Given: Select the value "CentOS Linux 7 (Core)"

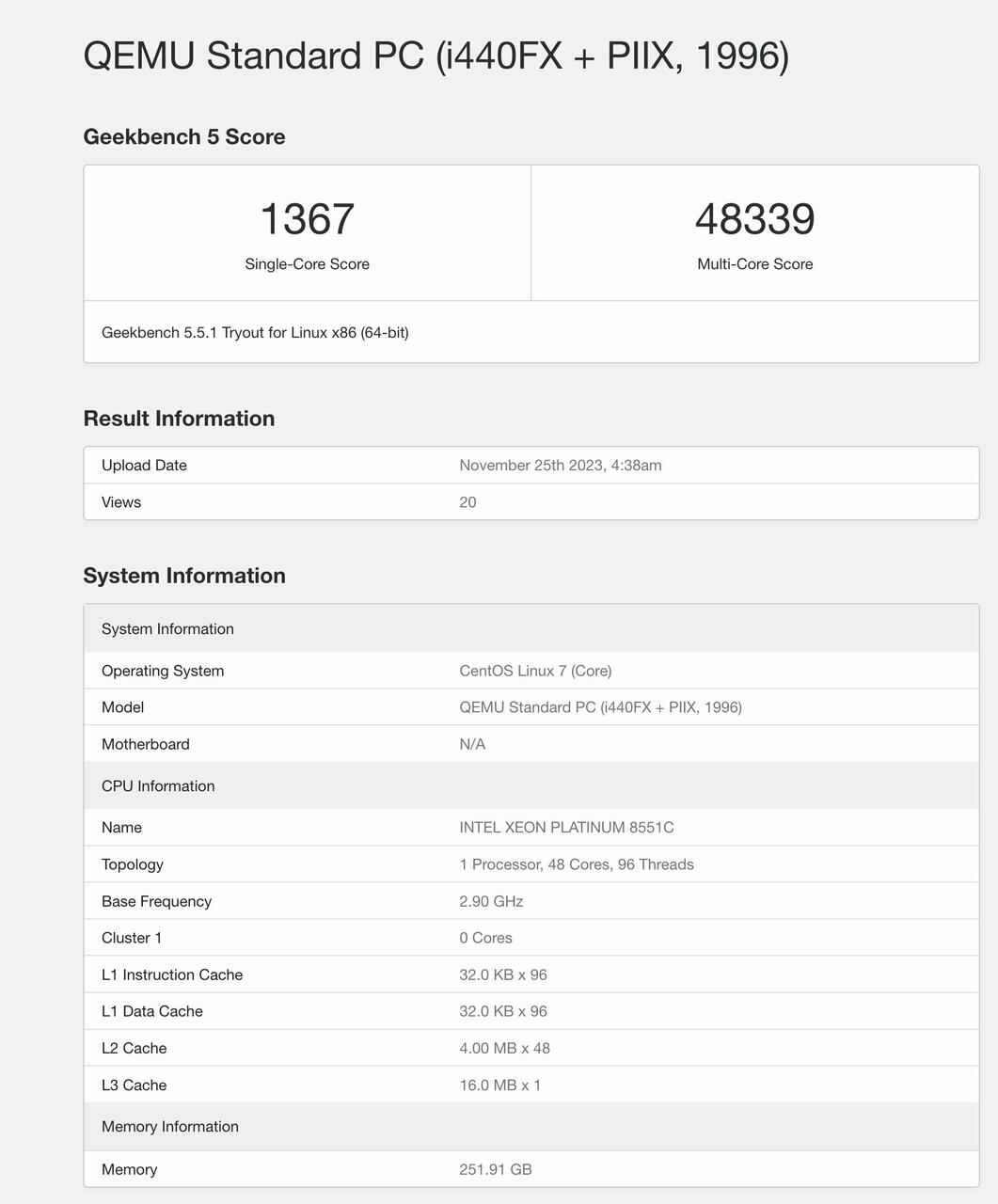Looking at the screenshot, I should tap(535, 671).
